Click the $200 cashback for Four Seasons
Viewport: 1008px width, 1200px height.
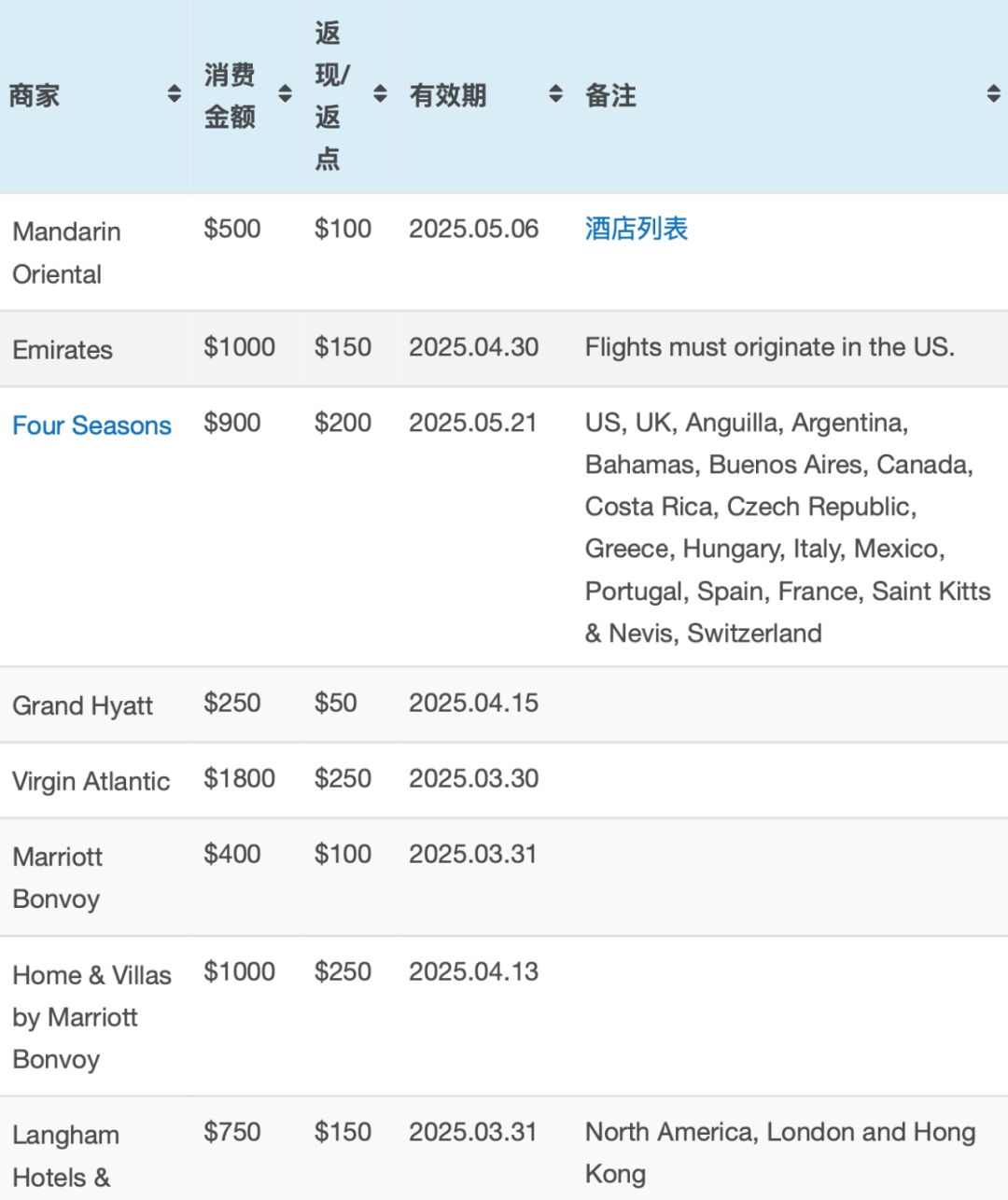pyautogui.click(x=343, y=423)
